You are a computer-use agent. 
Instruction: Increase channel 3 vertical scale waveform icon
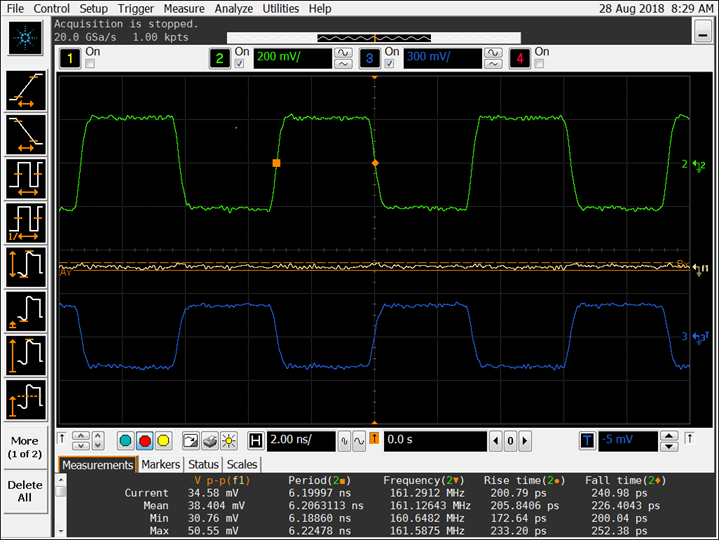pyautogui.click(x=493, y=53)
